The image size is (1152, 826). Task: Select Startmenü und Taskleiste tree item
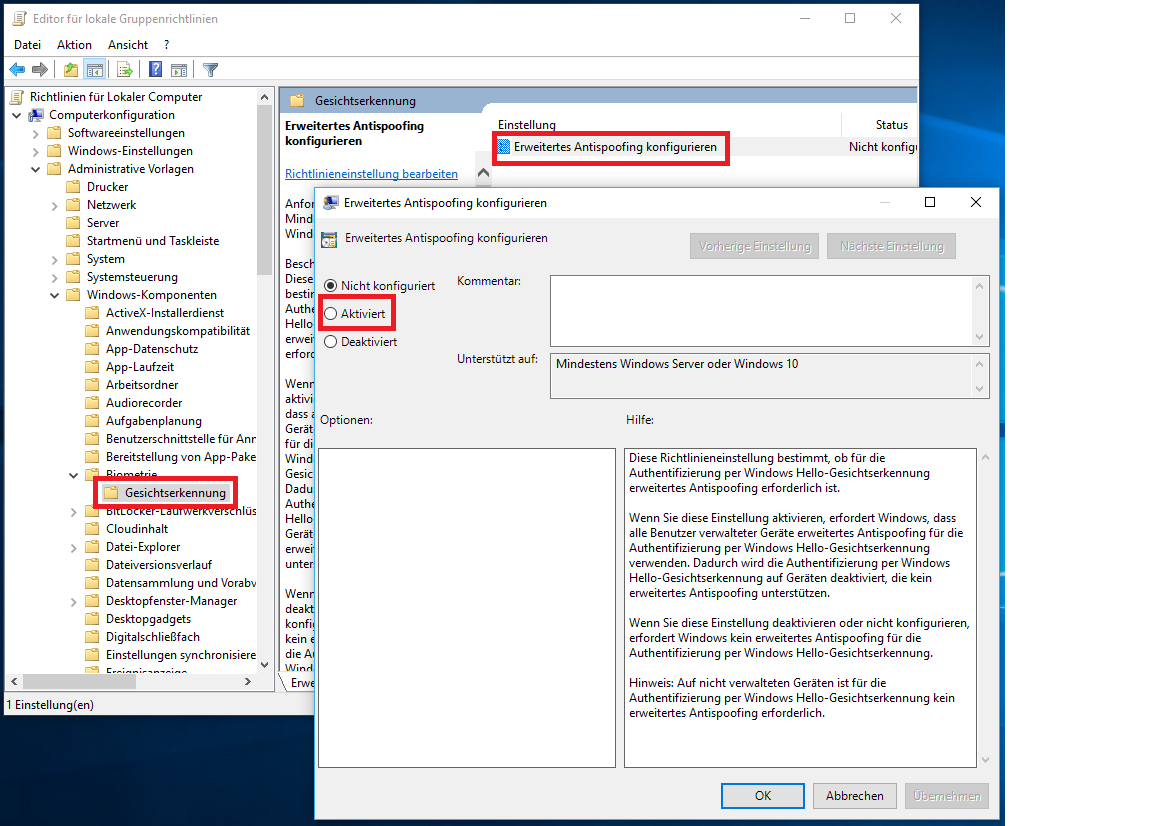pos(153,241)
